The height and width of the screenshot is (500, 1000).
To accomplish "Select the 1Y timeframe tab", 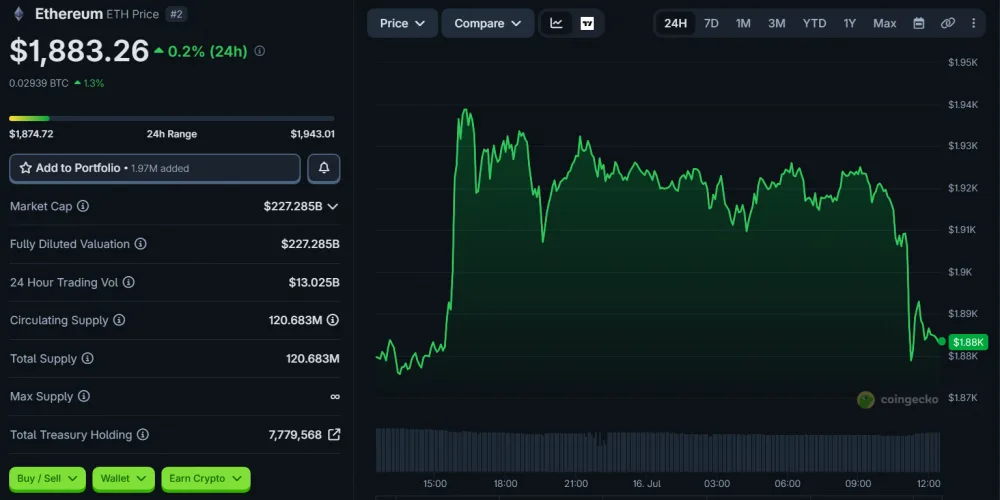I will (849, 24).
